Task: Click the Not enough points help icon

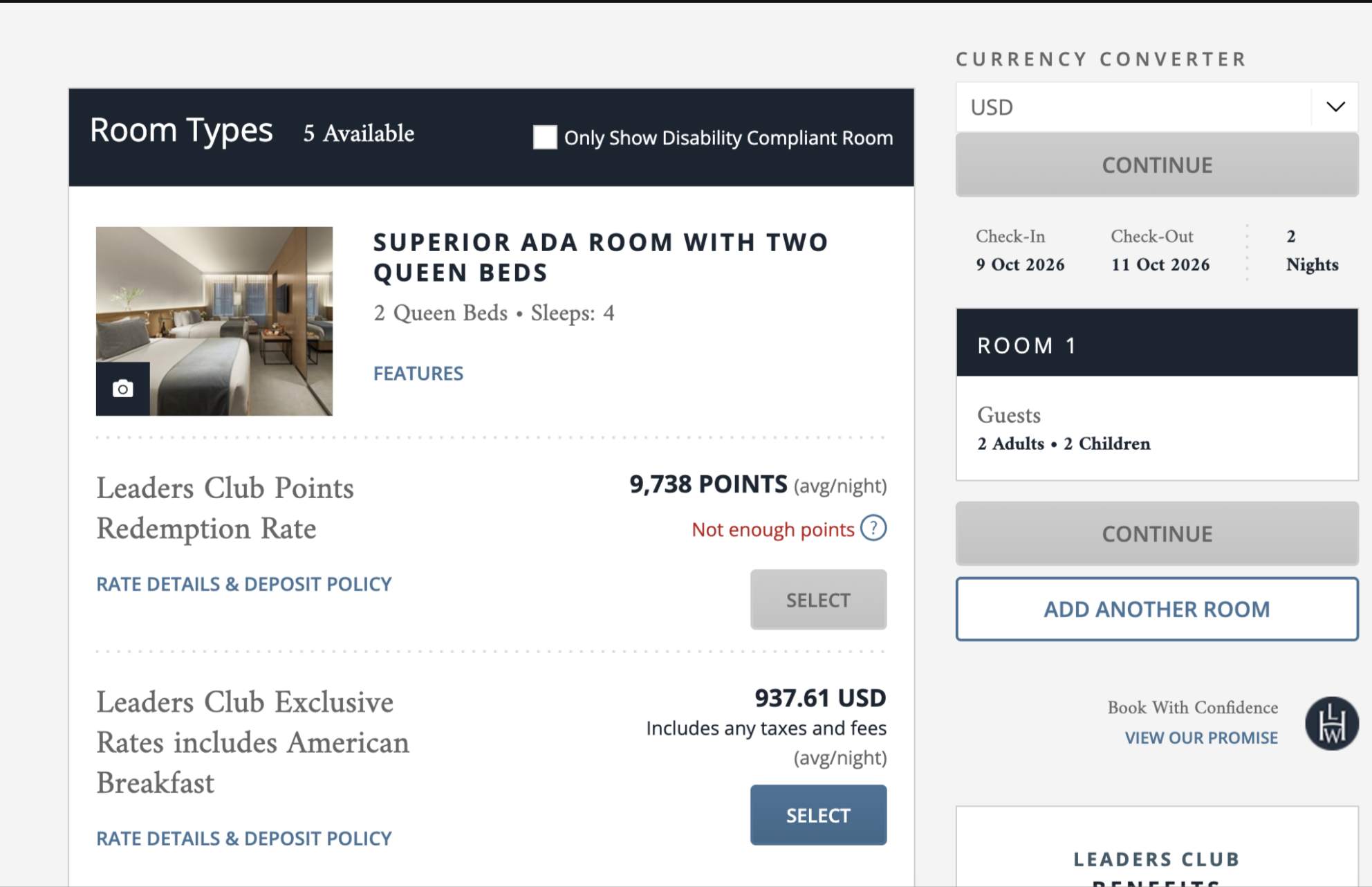Action: tap(873, 529)
